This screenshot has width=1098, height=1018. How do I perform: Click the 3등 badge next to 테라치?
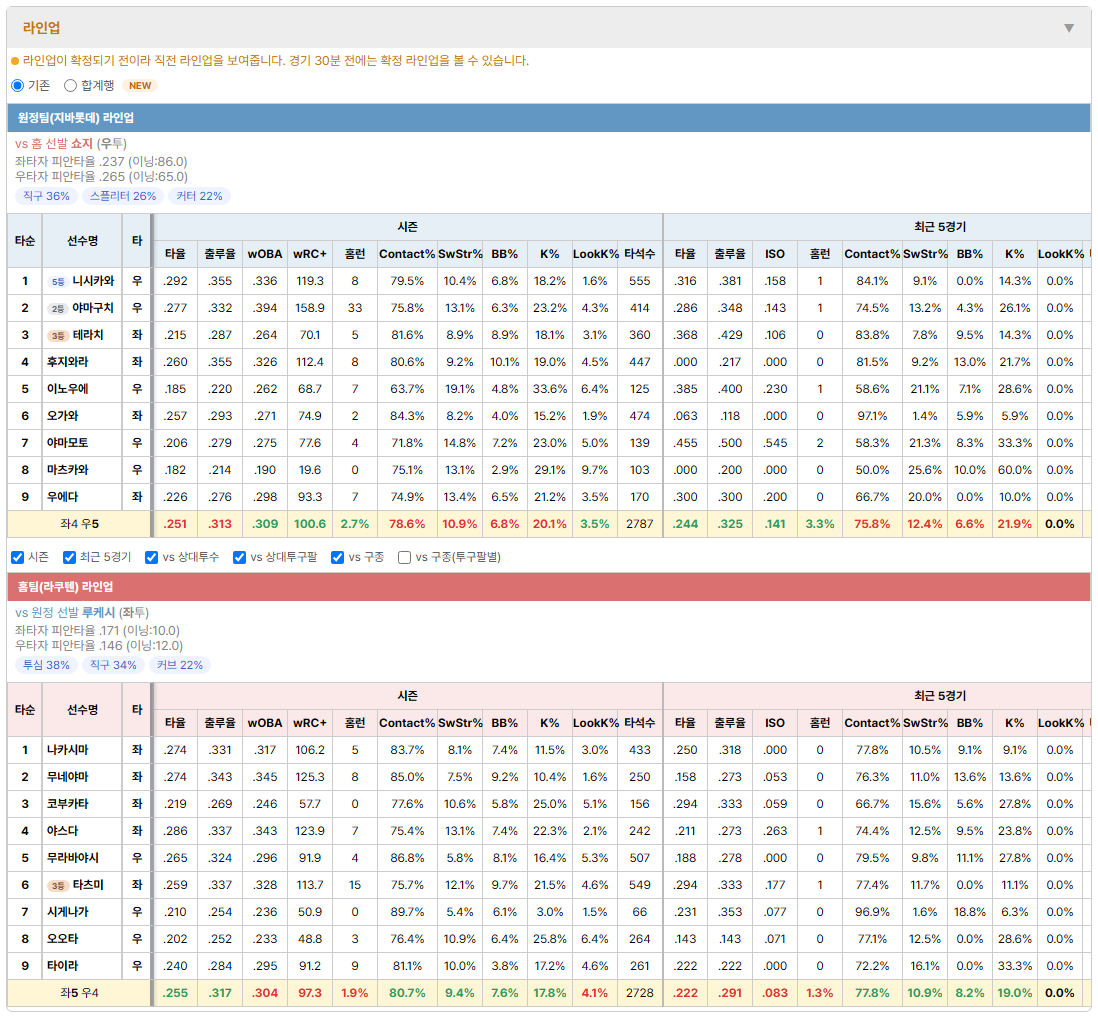pyautogui.click(x=58, y=336)
